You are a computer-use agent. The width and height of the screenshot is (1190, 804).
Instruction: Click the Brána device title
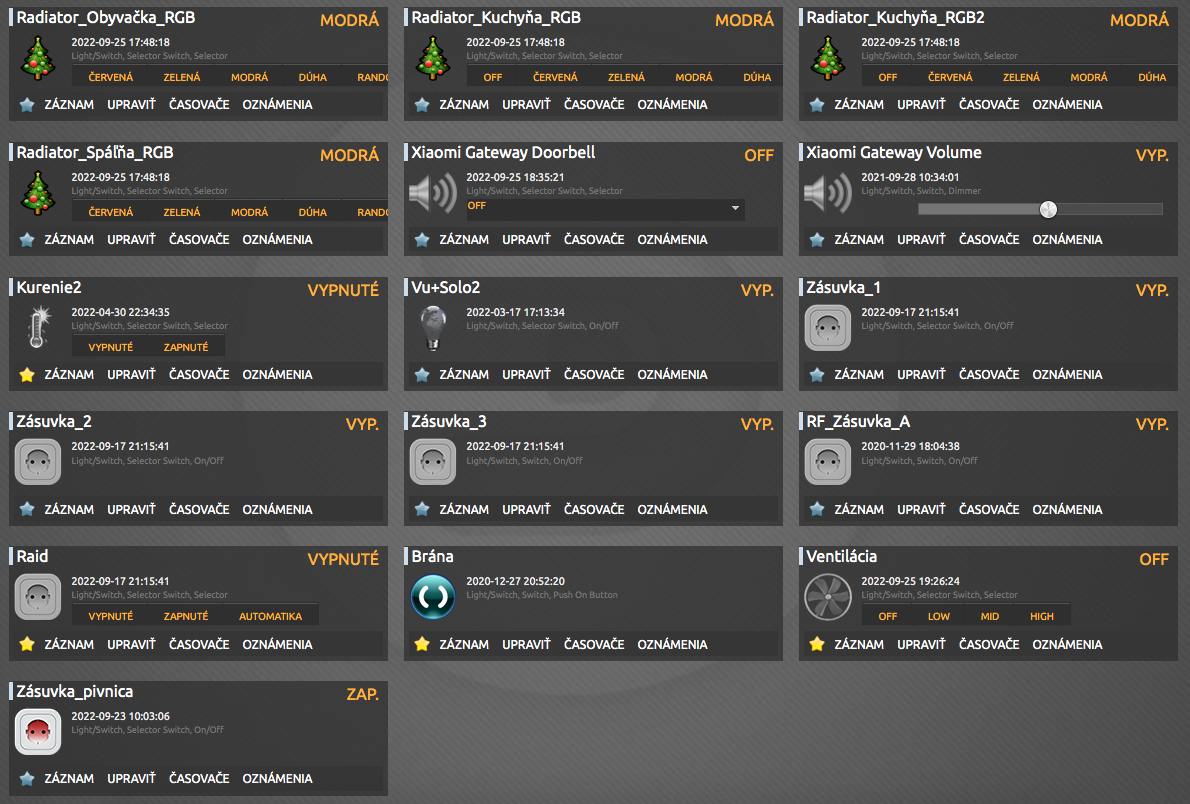433,556
